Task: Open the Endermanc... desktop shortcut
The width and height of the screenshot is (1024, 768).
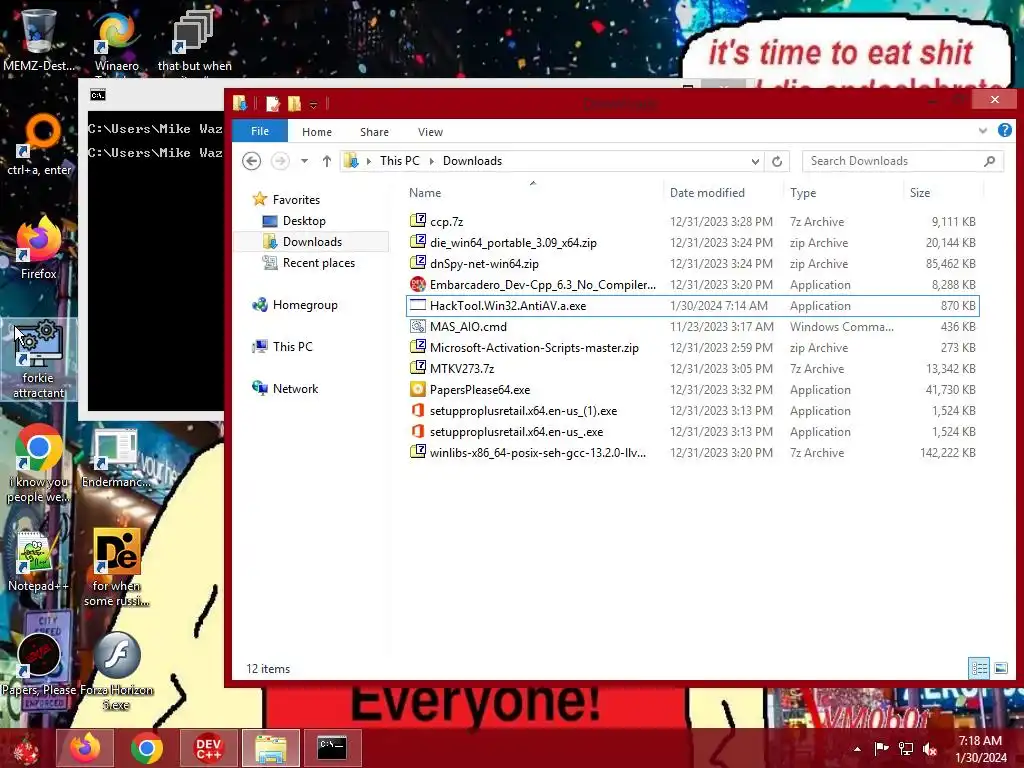Action: pyautogui.click(x=116, y=457)
